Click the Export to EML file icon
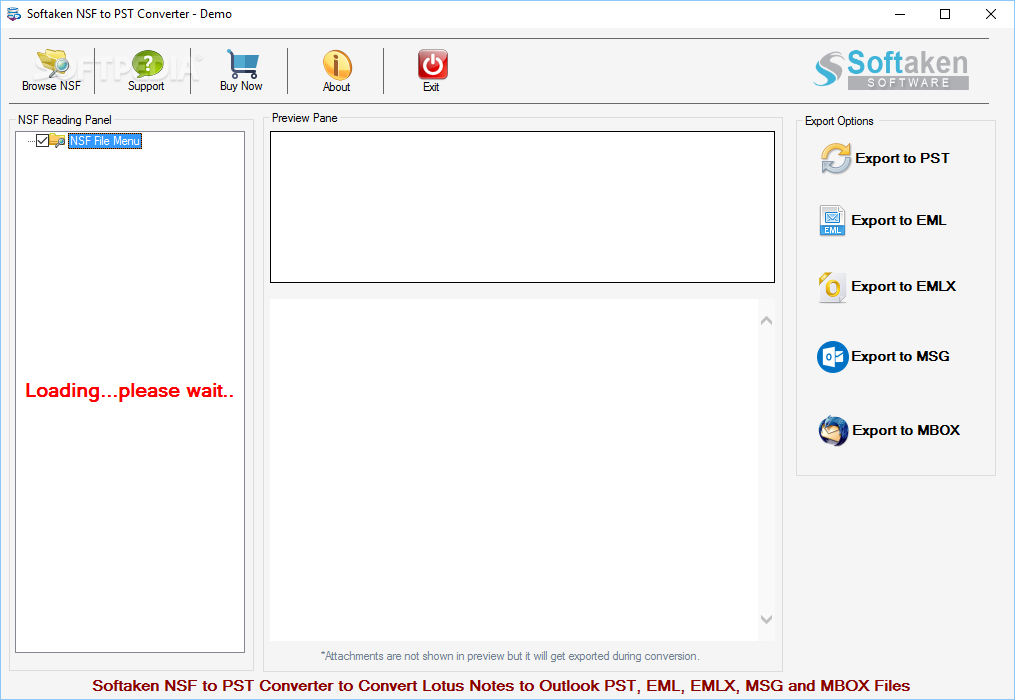Image resolution: width=1015 pixels, height=700 pixels. tap(832, 220)
